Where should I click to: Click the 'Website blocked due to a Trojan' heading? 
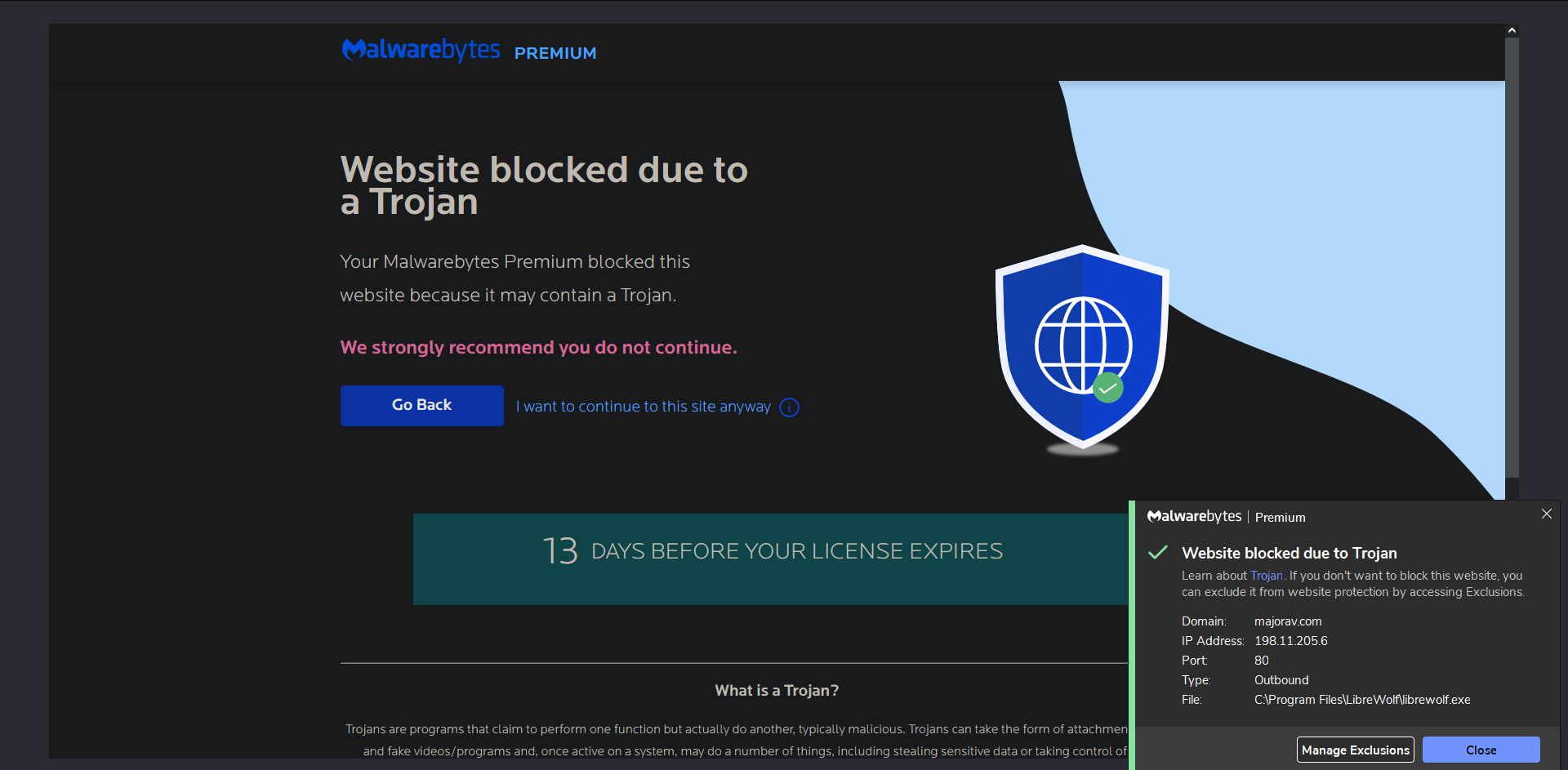pos(544,186)
